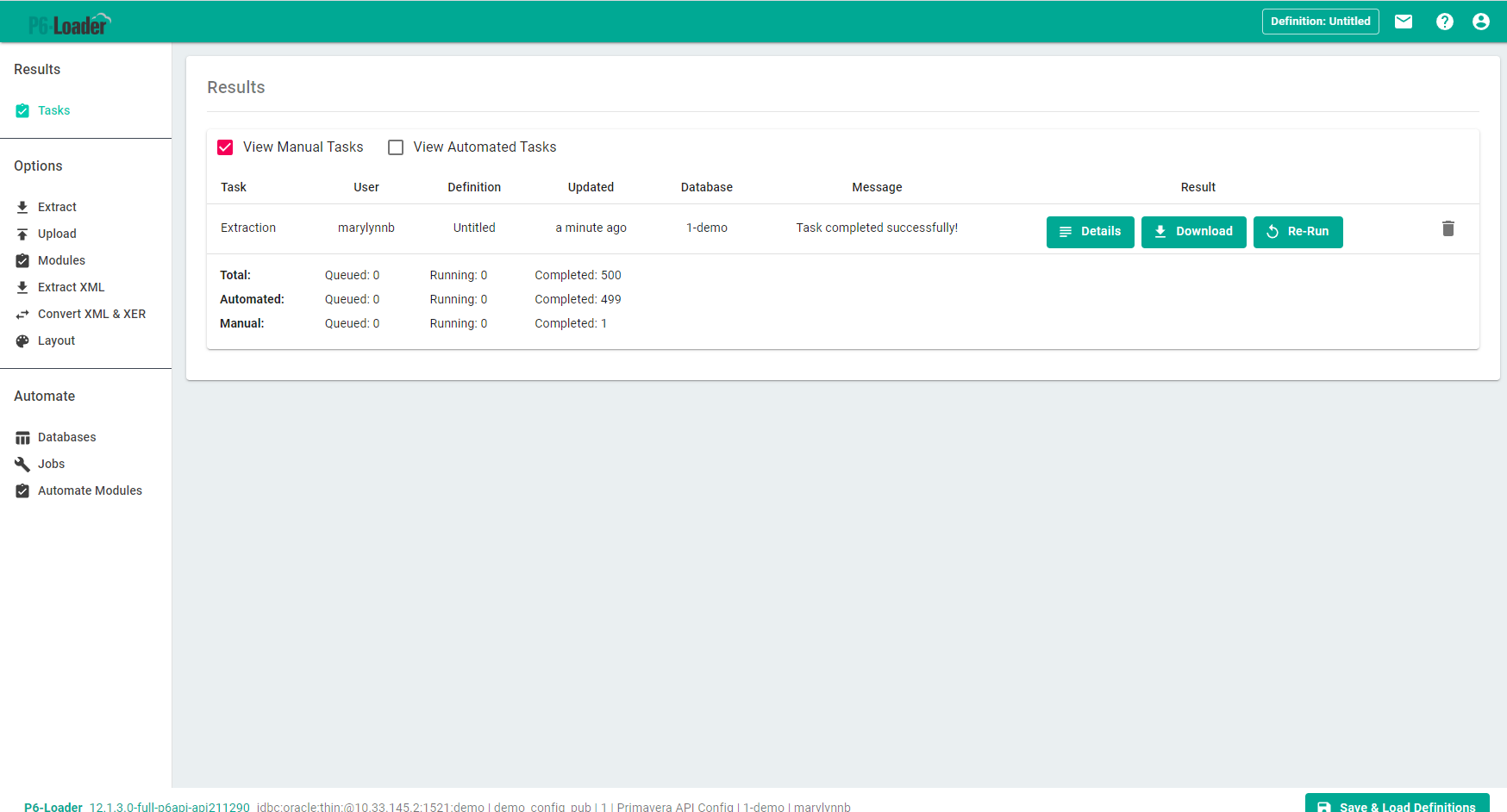Open the user account profile icon
1507x812 pixels.
[x=1481, y=22]
